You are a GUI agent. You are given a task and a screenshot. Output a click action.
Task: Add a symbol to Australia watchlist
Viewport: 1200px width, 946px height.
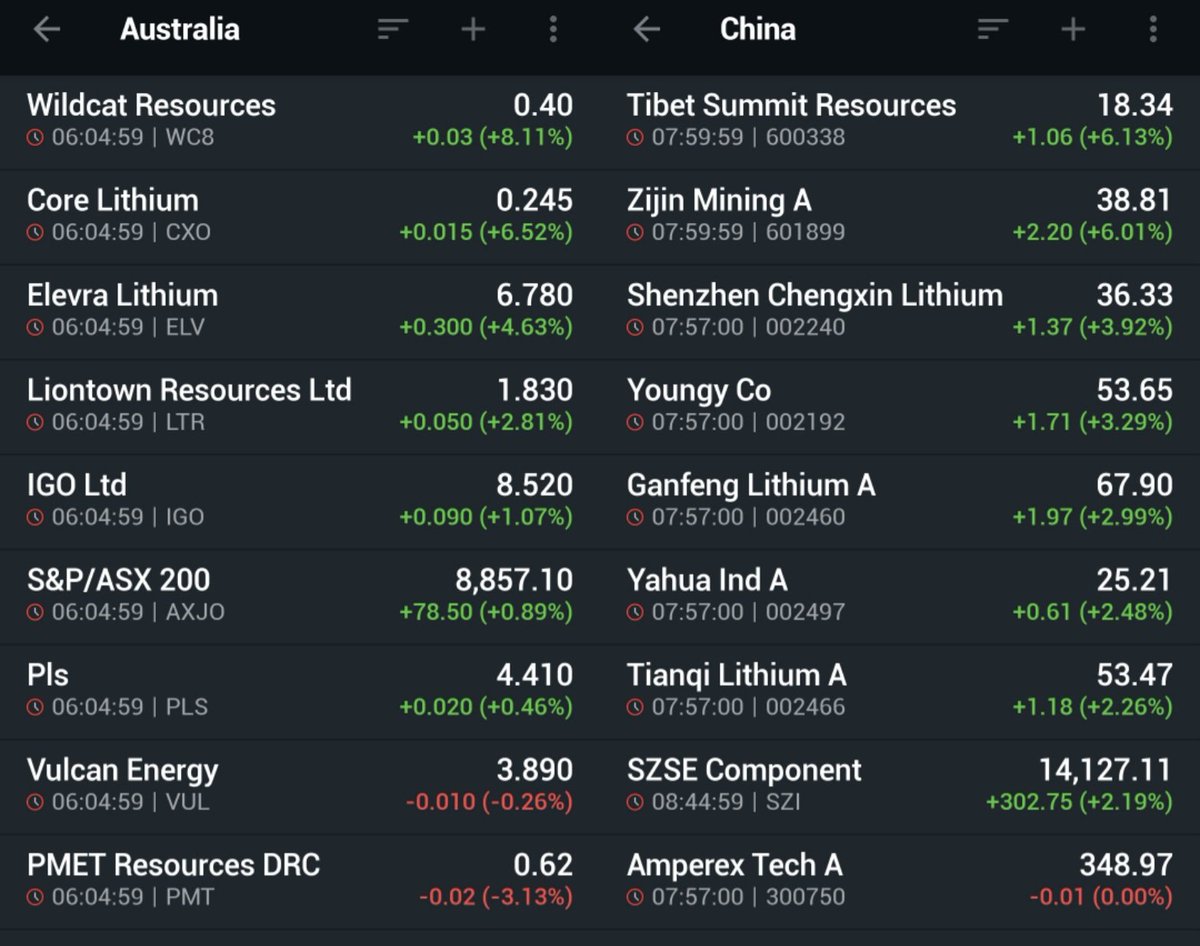coord(473,30)
